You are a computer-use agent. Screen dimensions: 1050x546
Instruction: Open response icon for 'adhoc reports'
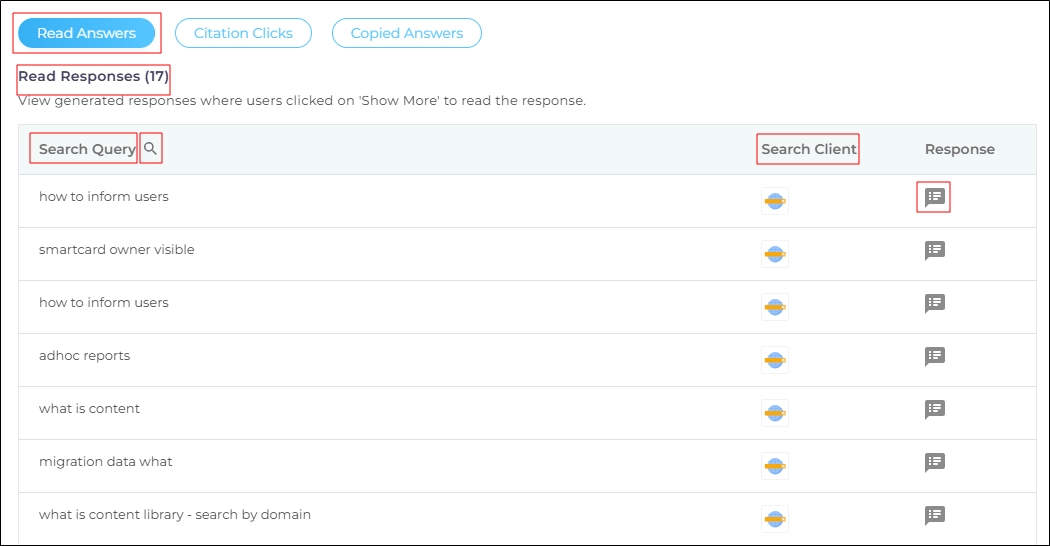coord(934,356)
